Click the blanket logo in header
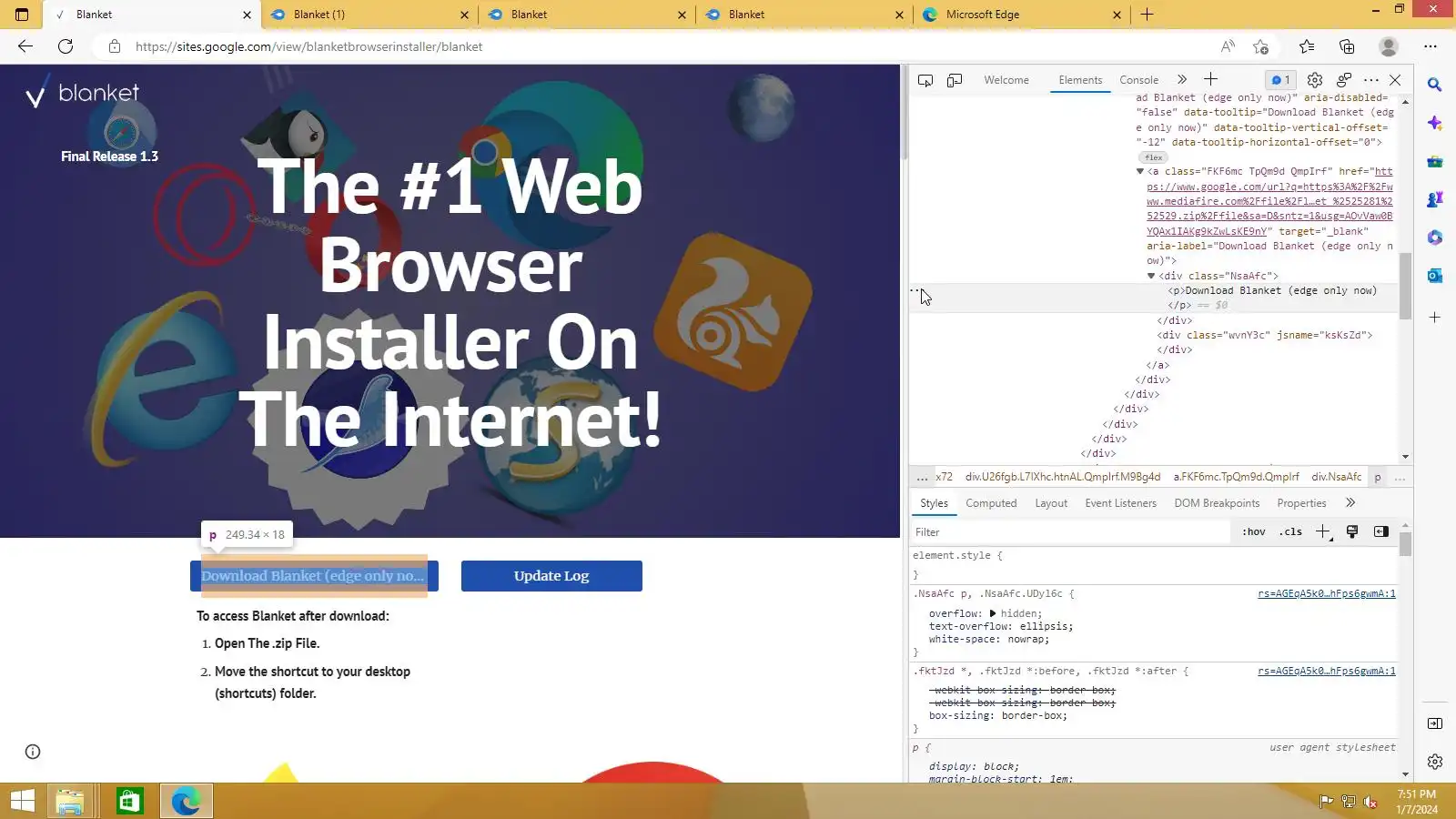This screenshot has height=819, width=1456. (83, 93)
